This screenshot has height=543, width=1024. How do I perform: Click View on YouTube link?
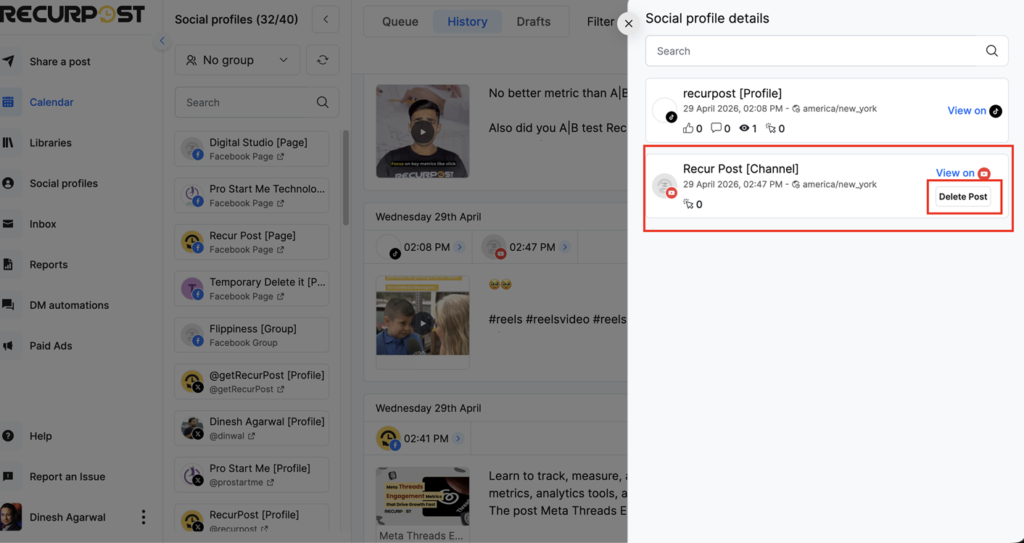[963, 173]
